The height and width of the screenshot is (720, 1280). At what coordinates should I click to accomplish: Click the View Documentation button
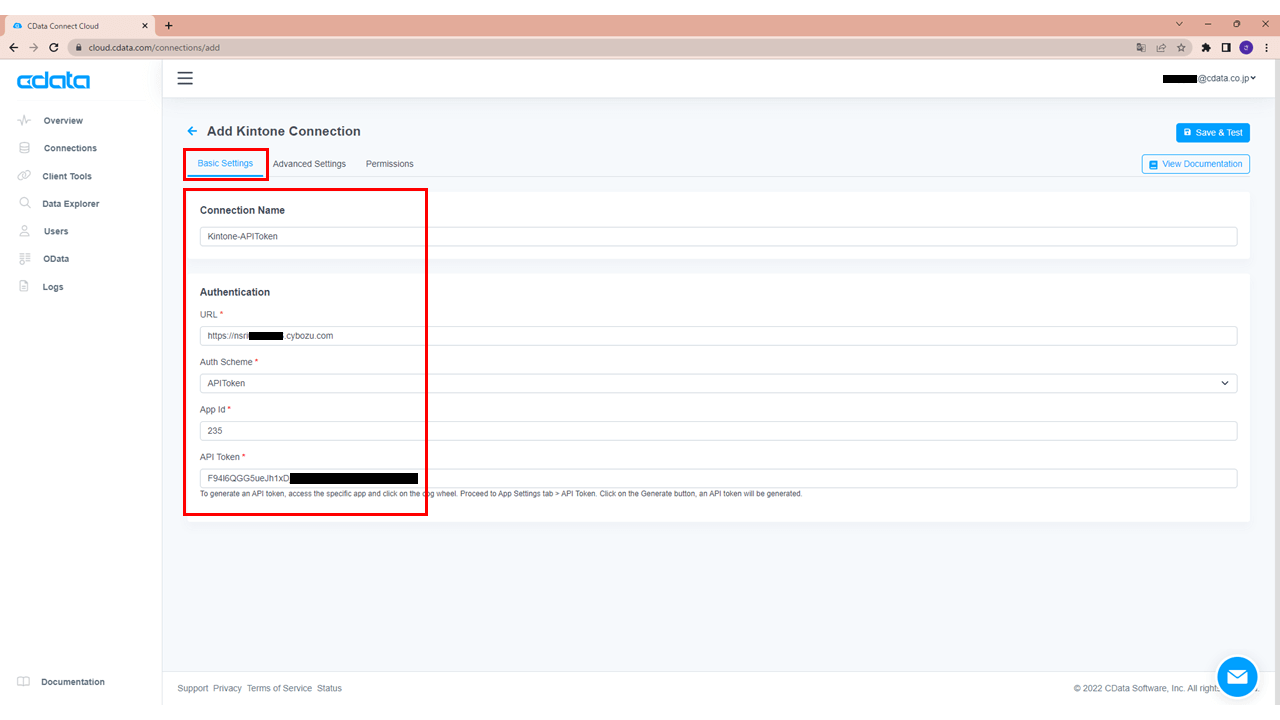[1196, 164]
